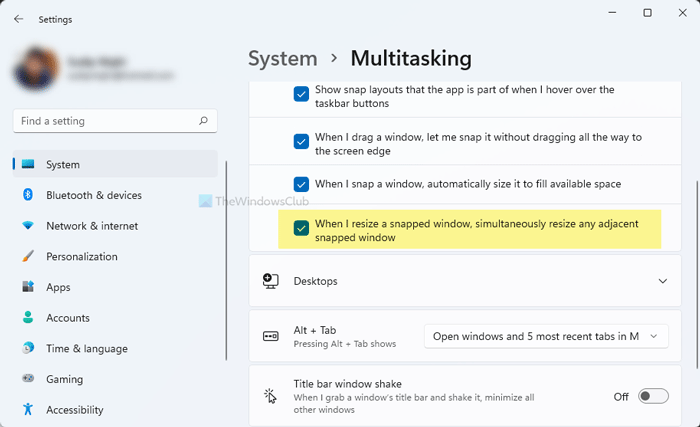Open the Accessibility settings page

74,410
